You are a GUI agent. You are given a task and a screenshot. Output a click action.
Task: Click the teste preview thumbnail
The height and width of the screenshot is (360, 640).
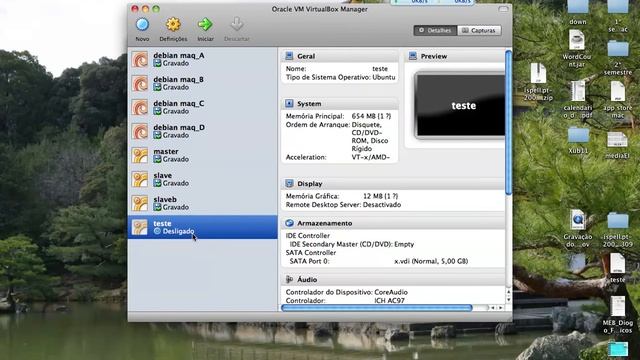460,105
